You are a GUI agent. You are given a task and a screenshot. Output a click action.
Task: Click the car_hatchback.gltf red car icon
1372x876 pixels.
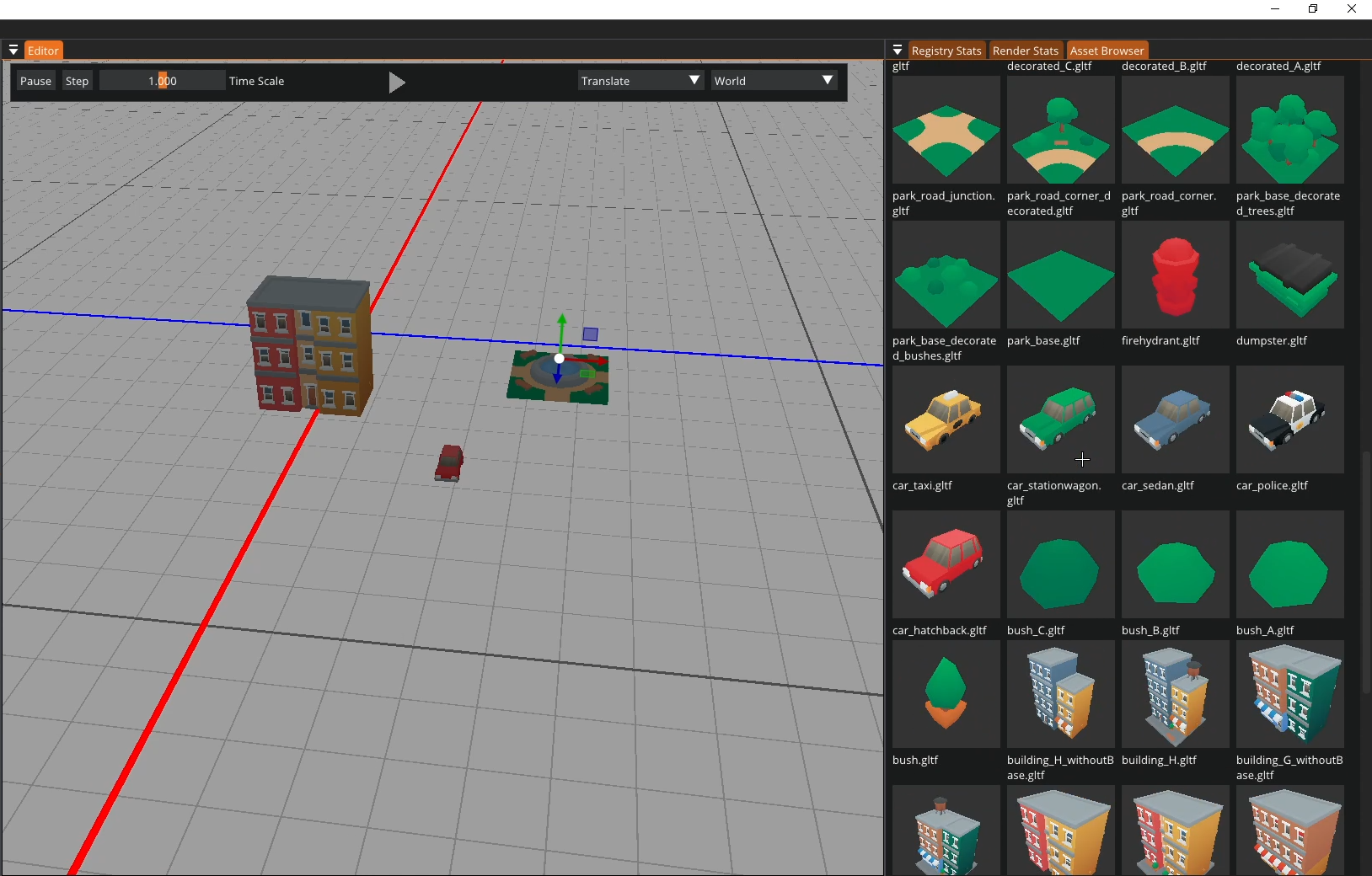946,564
